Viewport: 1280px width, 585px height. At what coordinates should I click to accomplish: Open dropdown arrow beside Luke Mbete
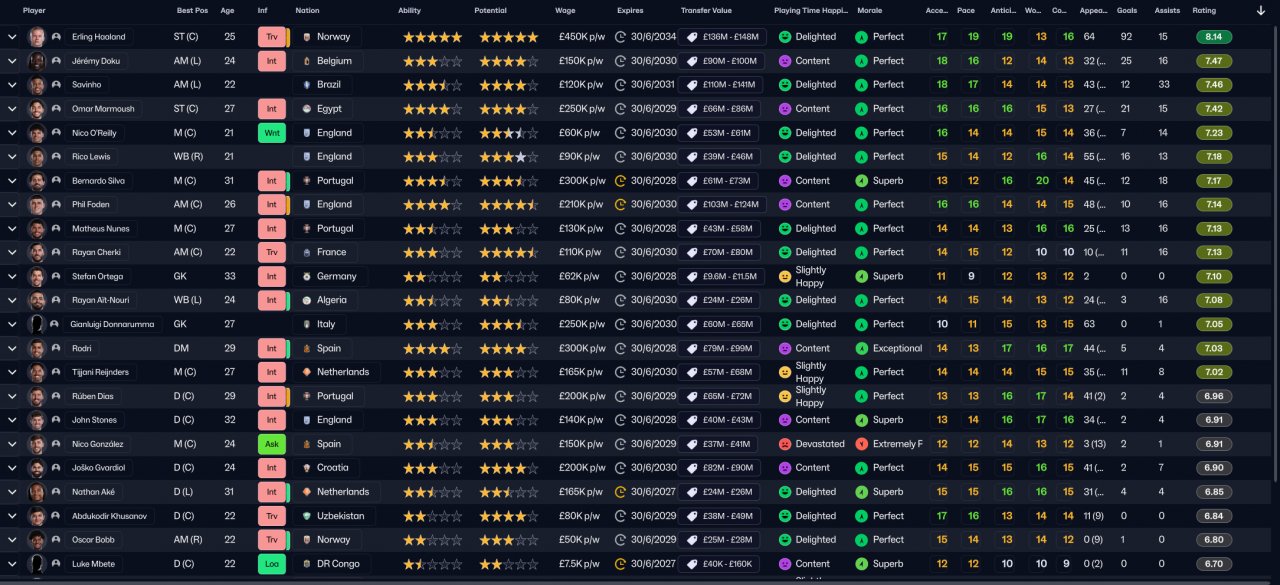12,564
